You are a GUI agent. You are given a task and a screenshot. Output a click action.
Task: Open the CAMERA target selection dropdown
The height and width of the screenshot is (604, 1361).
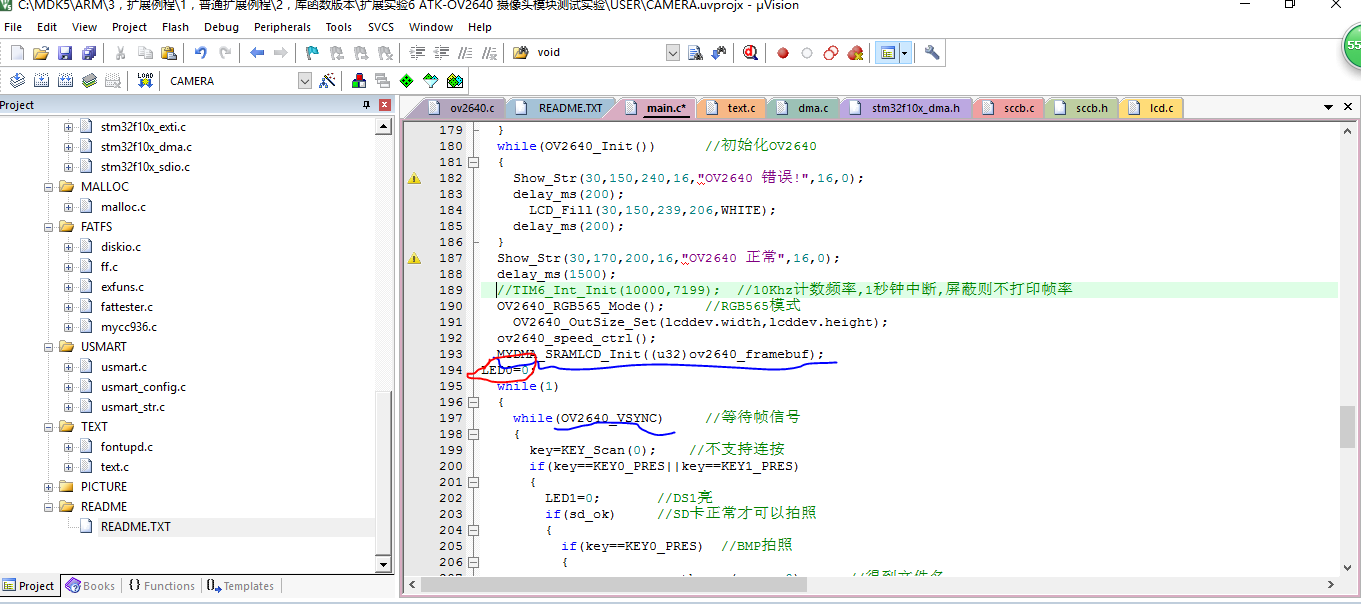click(x=305, y=81)
